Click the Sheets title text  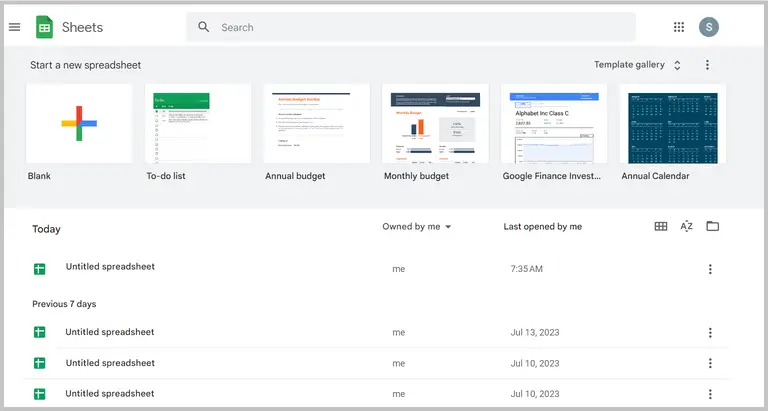pos(82,27)
